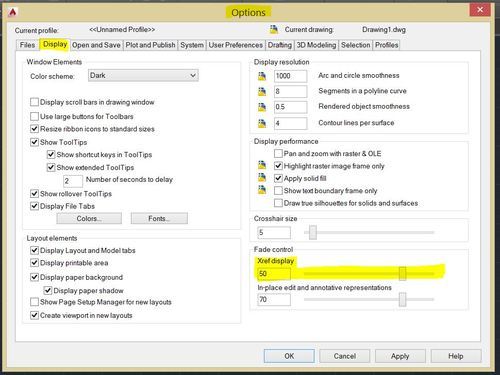Uncheck Display printable area
500x375 pixels.
pos(34,263)
